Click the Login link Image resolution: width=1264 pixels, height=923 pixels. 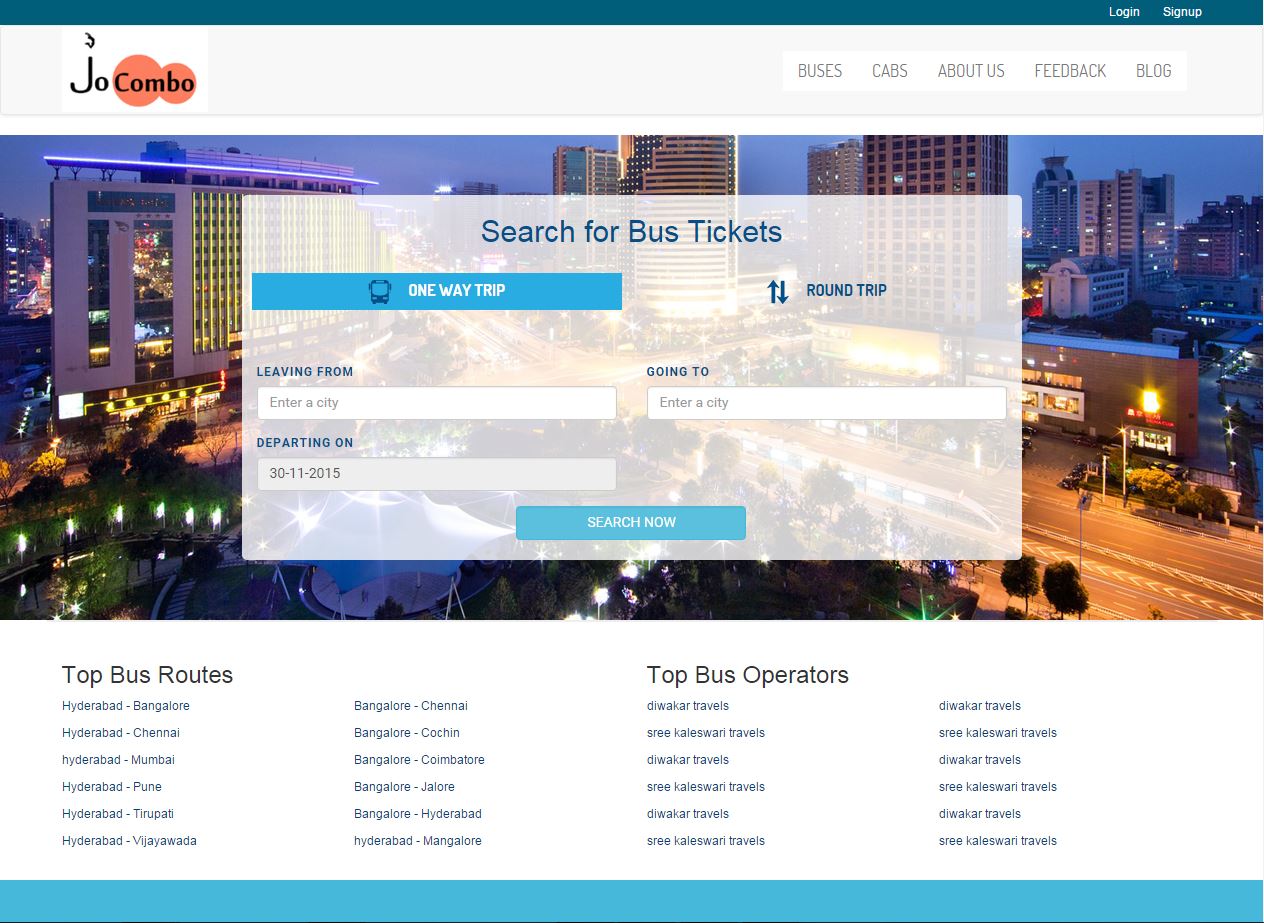tap(1124, 12)
